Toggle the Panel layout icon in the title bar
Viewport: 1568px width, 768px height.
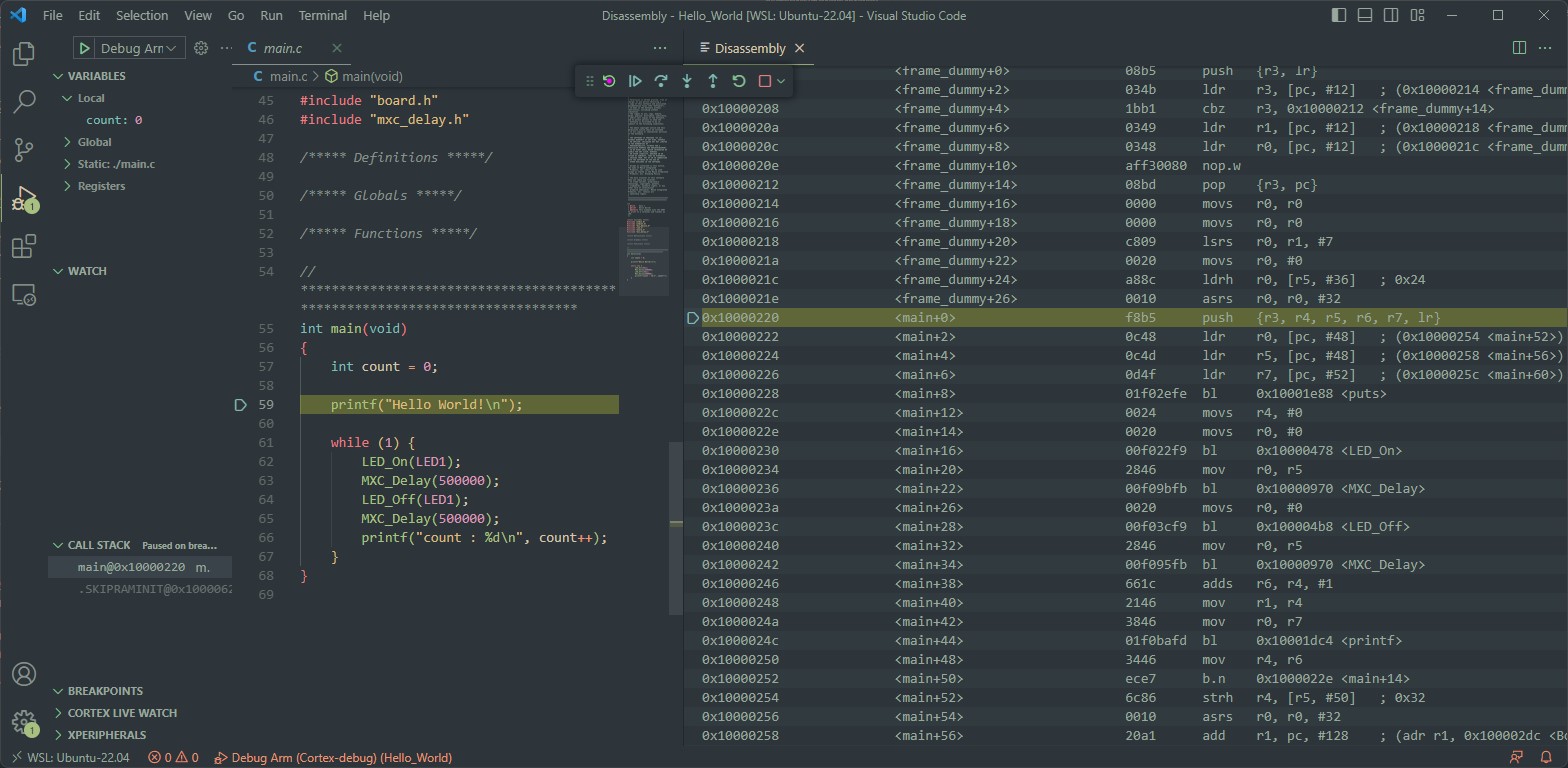(x=1365, y=15)
